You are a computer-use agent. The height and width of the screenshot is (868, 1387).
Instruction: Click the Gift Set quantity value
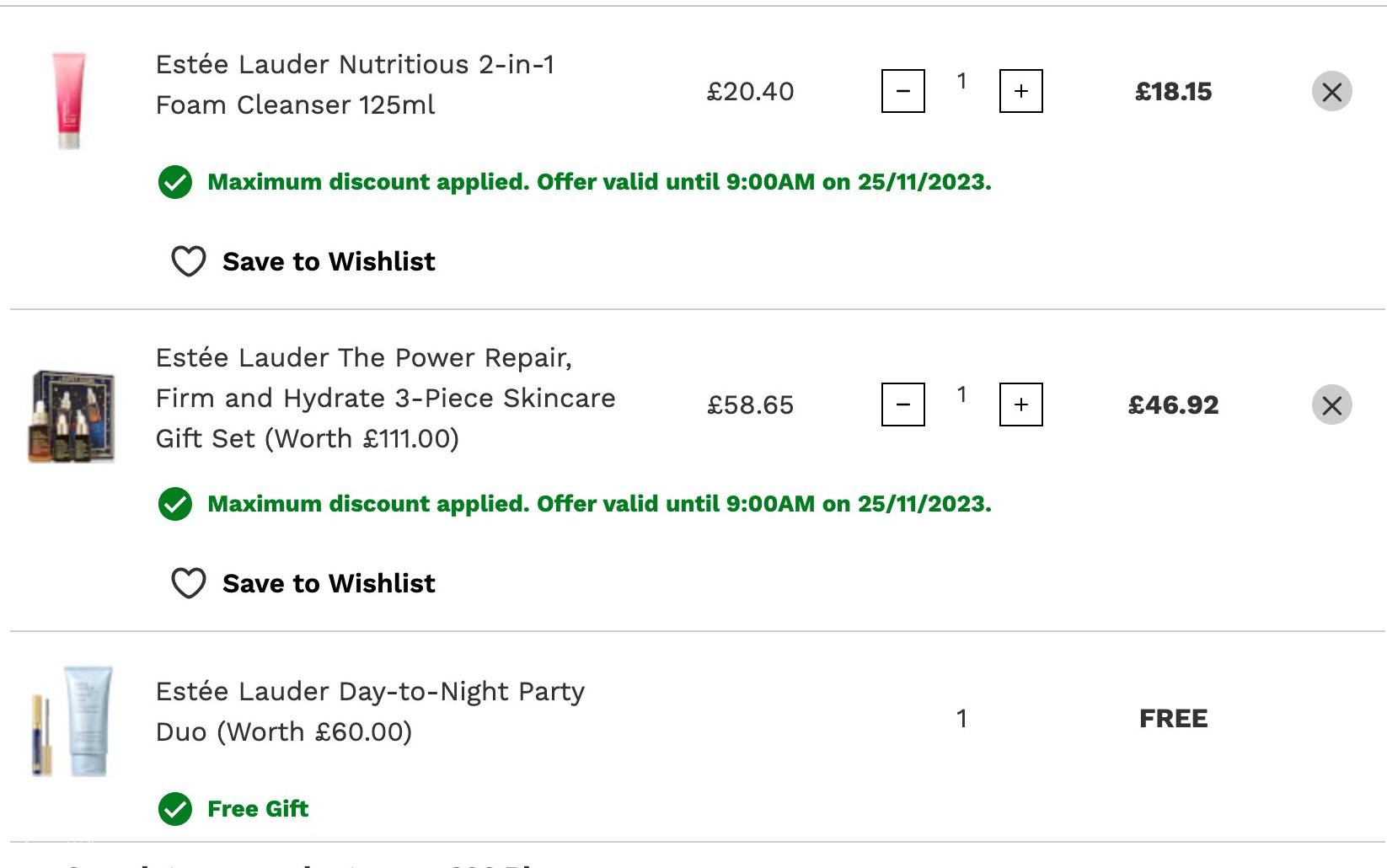(x=961, y=394)
